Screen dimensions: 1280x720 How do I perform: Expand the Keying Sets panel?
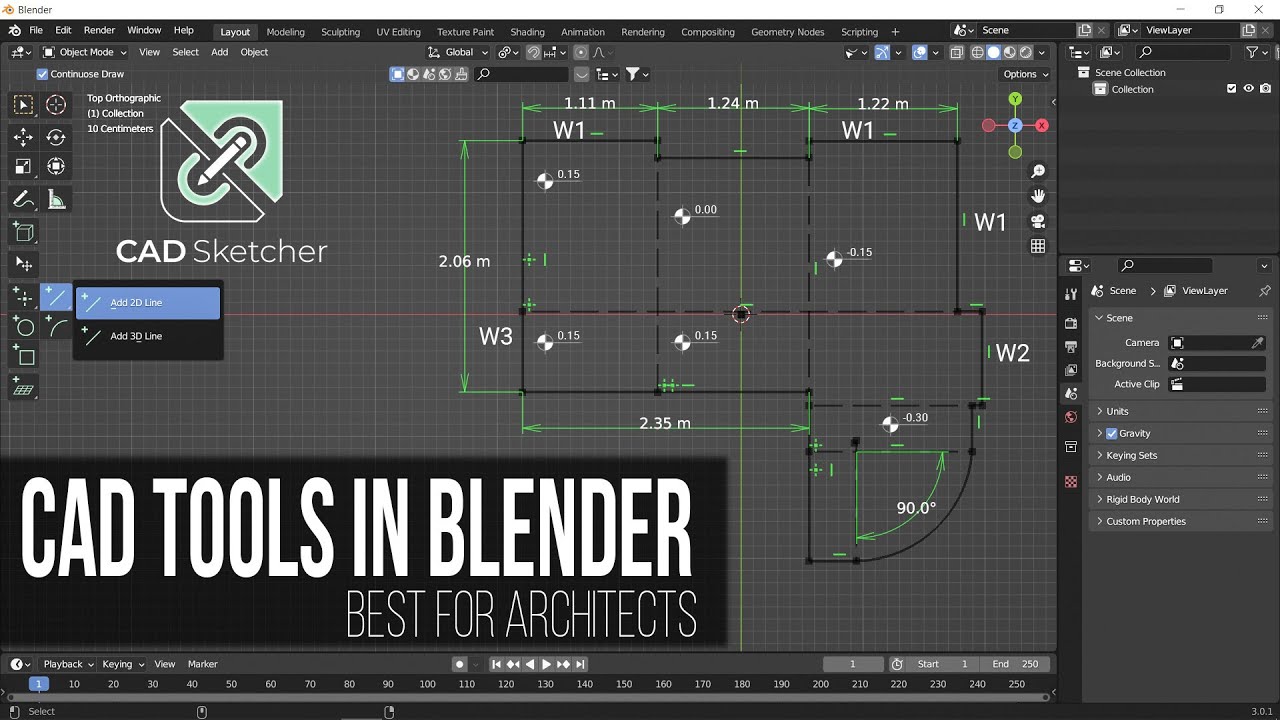coord(1180,455)
